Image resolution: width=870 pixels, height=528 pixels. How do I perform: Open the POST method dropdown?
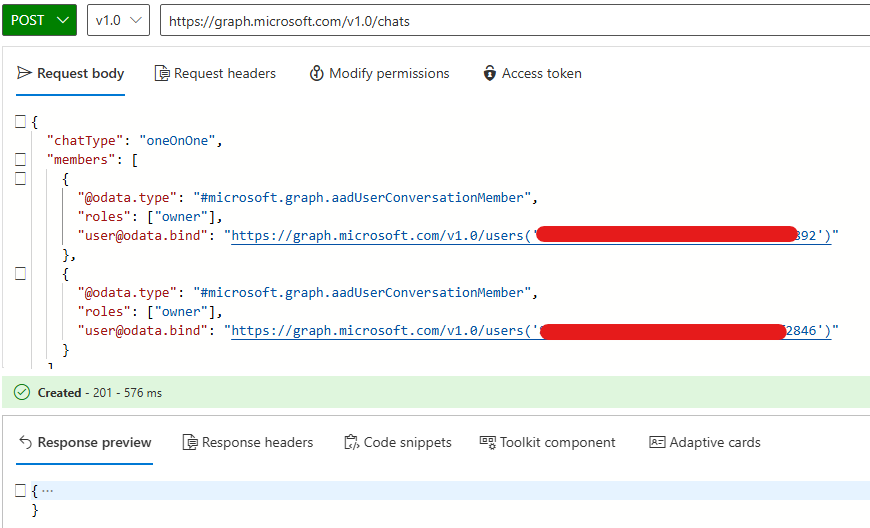pos(39,21)
